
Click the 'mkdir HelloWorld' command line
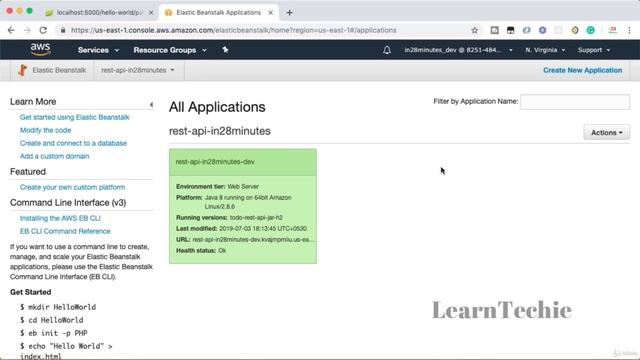58,307
